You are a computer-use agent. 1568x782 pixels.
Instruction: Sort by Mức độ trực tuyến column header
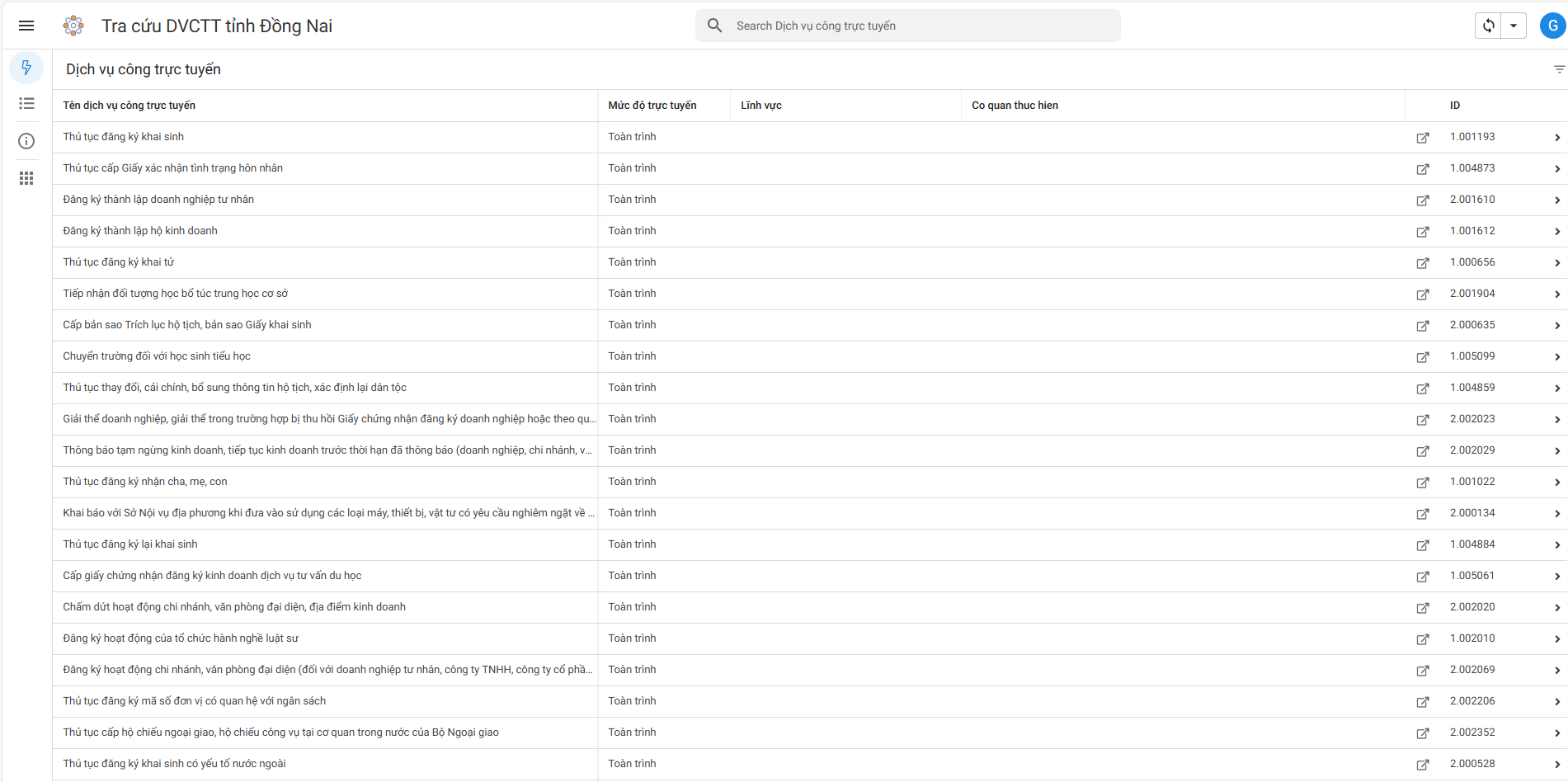pyautogui.click(x=652, y=106)
